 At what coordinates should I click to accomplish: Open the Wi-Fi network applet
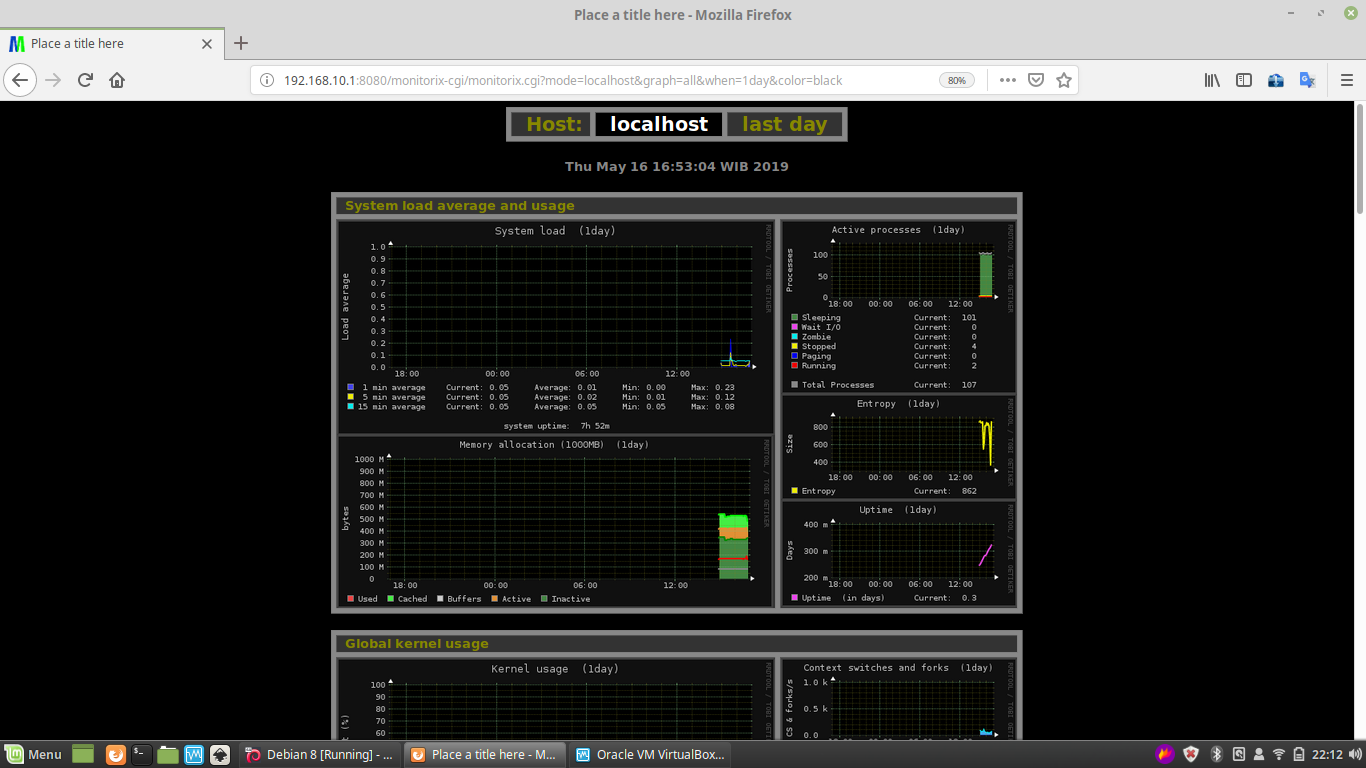pyautogui.click(x=1279, y=754)
